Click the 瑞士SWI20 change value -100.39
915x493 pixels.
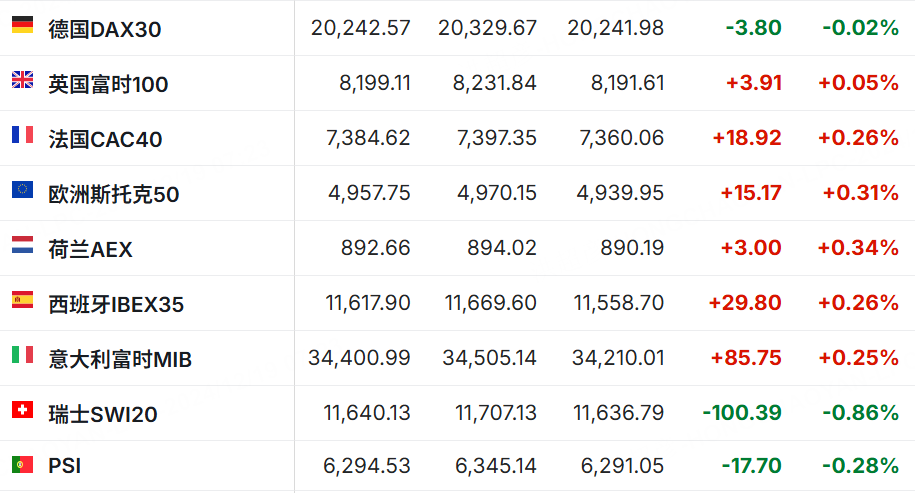point(742,412)
